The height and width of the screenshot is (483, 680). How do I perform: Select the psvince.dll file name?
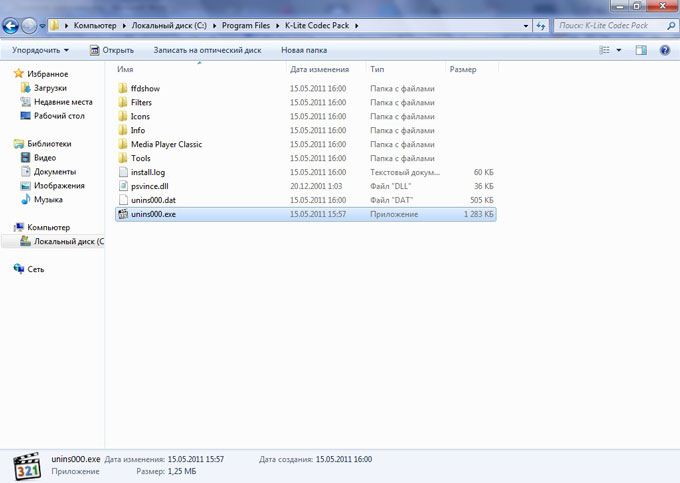click(150, 186)
